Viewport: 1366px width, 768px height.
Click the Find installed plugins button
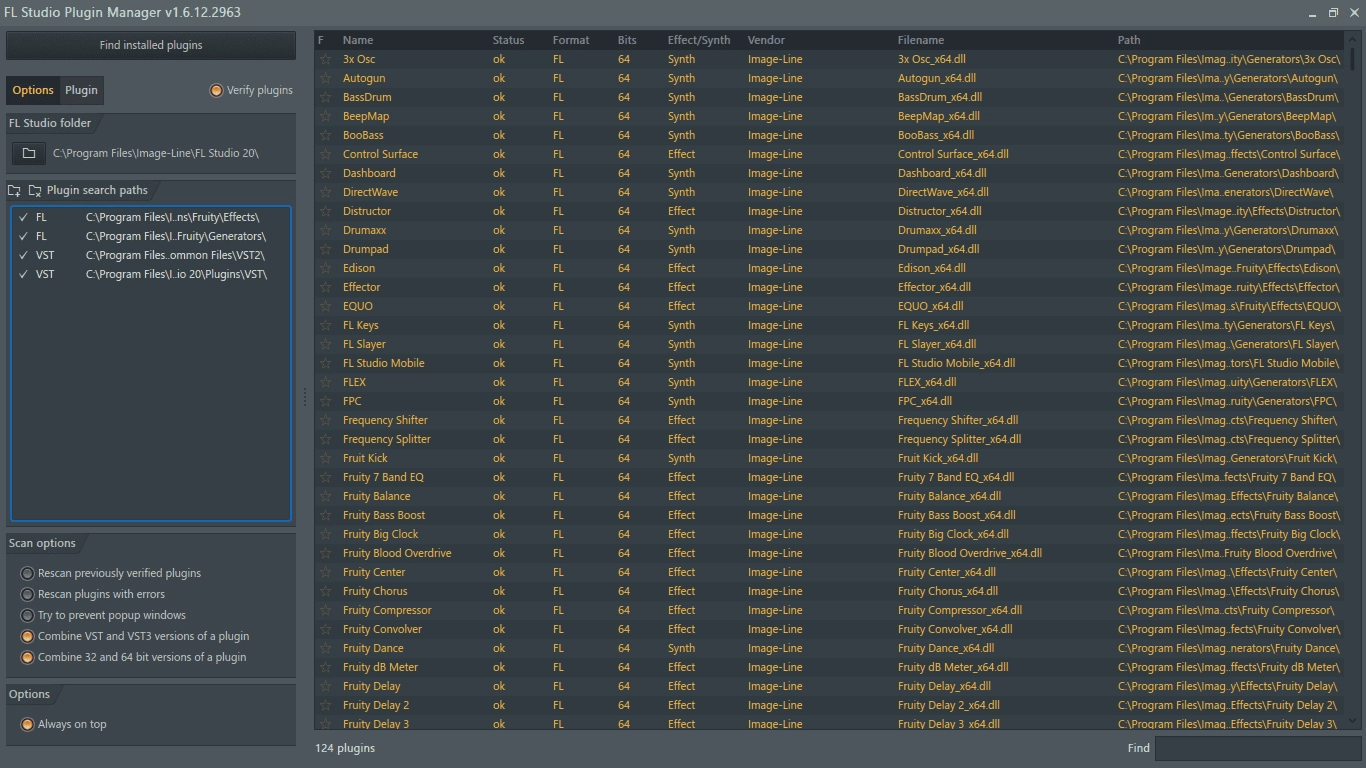(151, 45)
